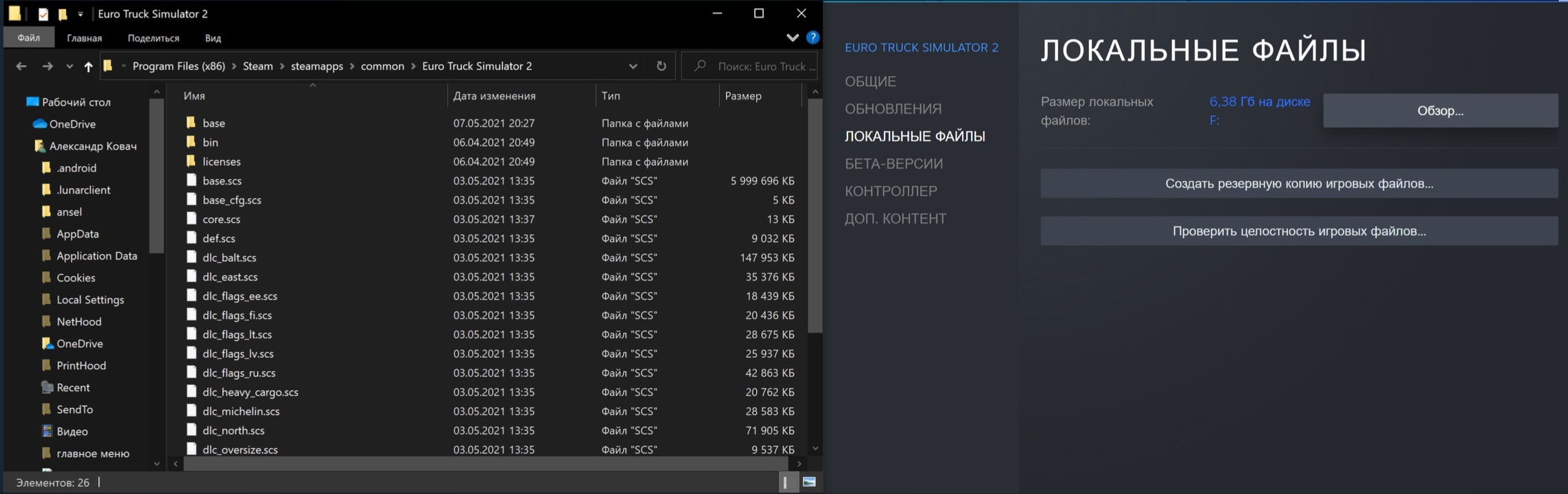Expand the Explorer ribbon chevron
Image resolution: width=1568 pixels, height=494 pixels.
click(x=793, y=38)
